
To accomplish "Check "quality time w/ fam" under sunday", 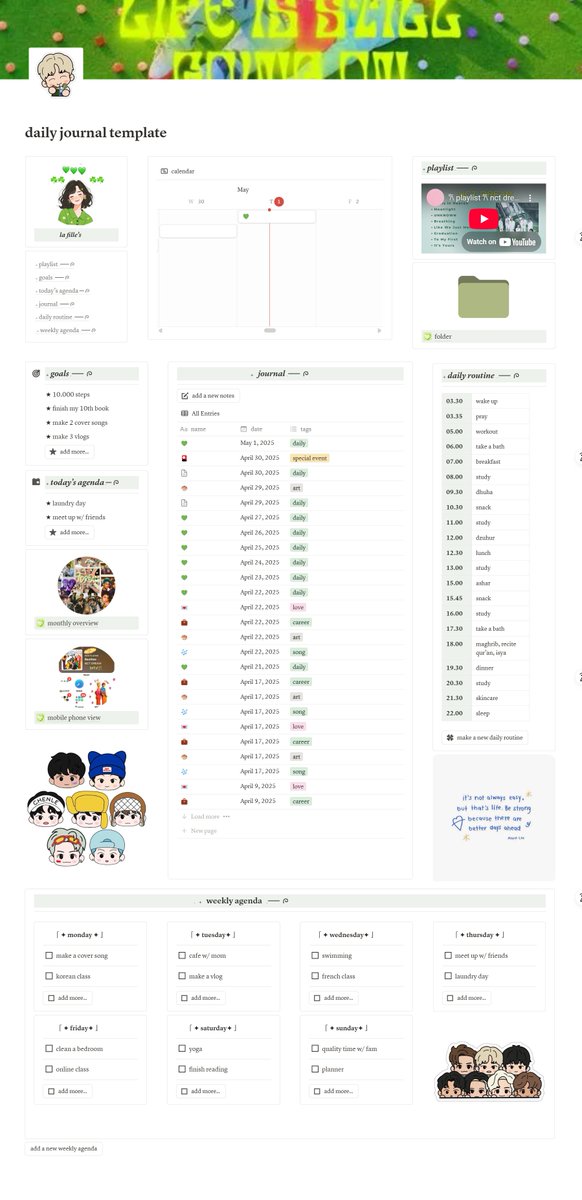I will [315, 1048].
